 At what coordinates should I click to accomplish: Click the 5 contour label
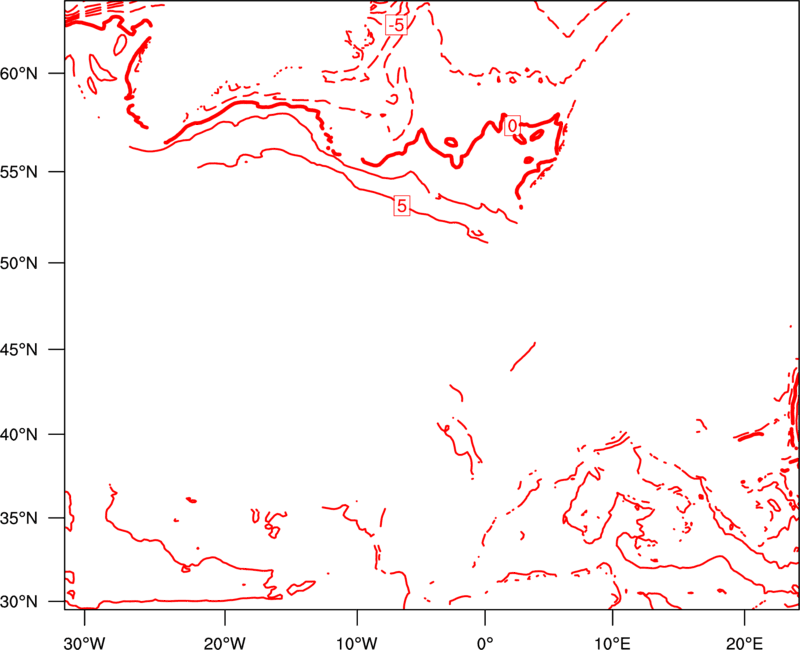pos(402,206)
